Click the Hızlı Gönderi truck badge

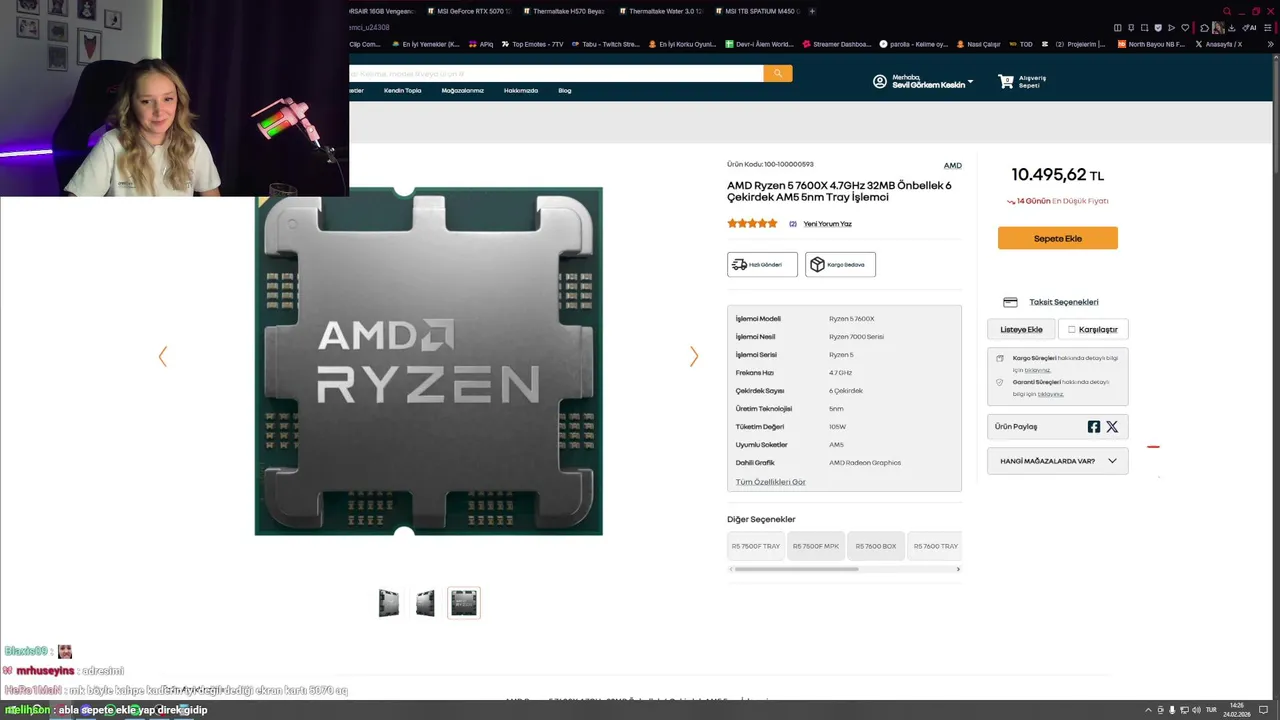(x=762, y=264)
